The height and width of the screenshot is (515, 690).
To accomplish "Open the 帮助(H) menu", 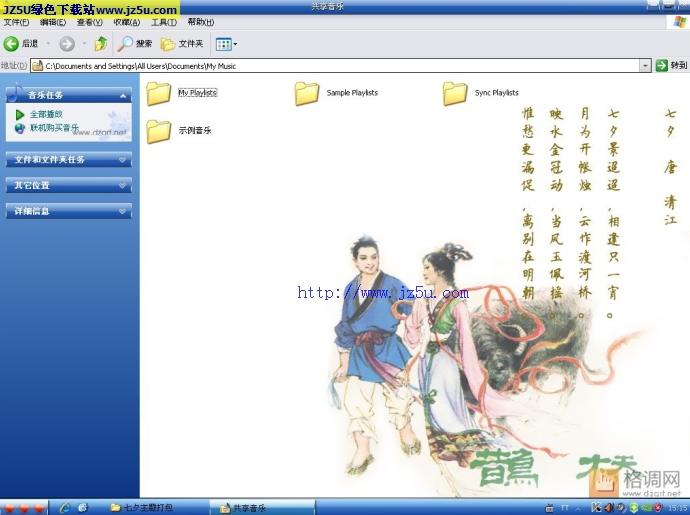I will tap(201, 22).
